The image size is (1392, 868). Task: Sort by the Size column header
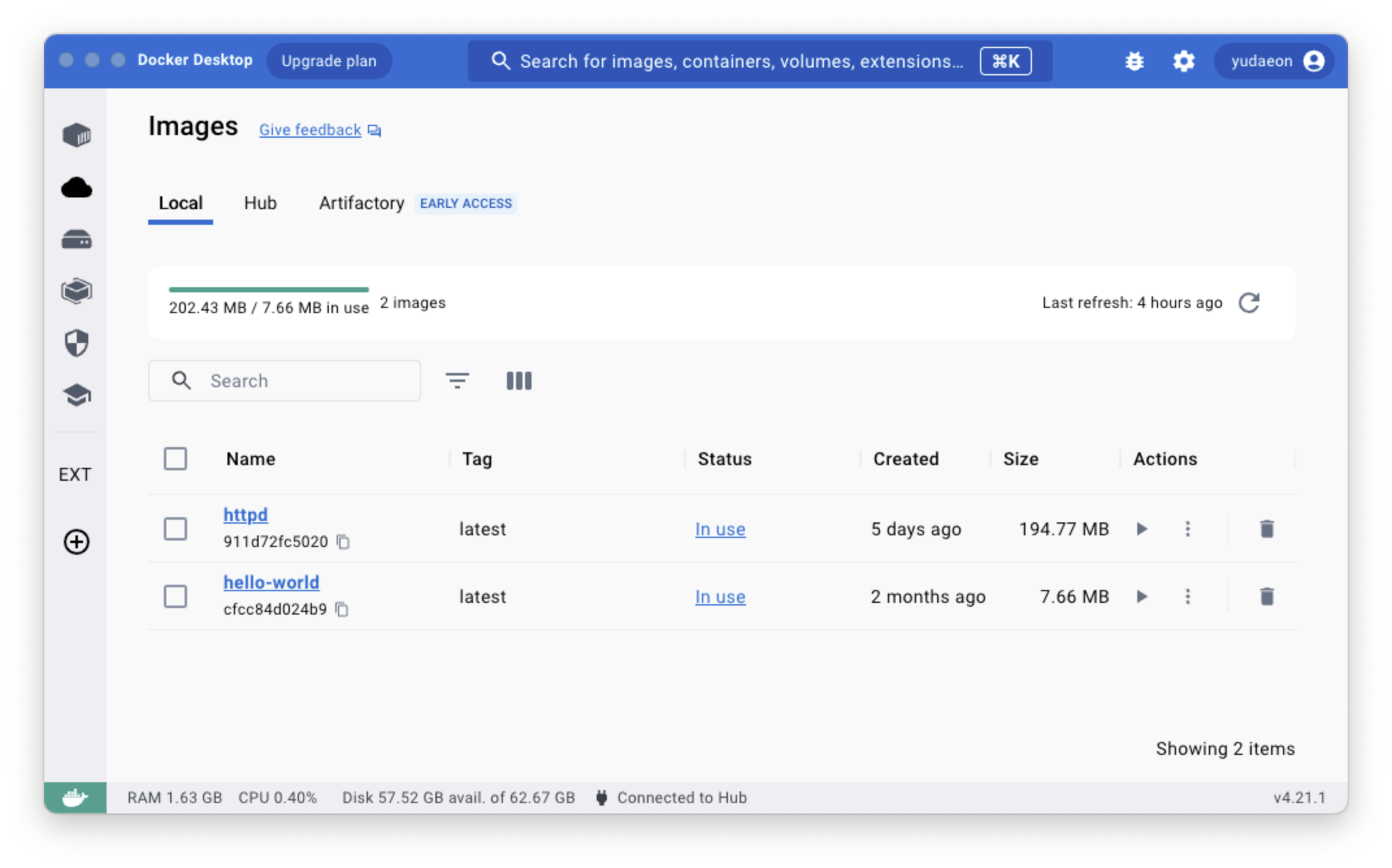pyautogui.click(x=1020, y=459)
